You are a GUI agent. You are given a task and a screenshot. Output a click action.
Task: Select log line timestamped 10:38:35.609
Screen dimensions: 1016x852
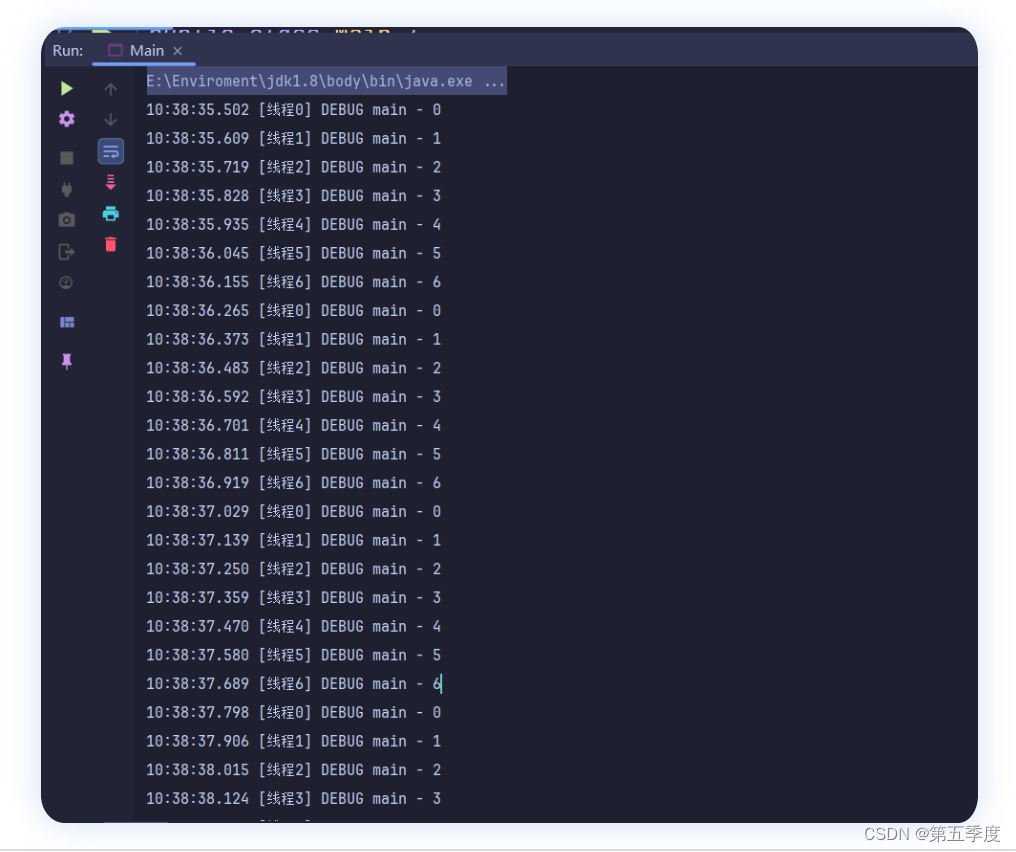click(294, 139)
